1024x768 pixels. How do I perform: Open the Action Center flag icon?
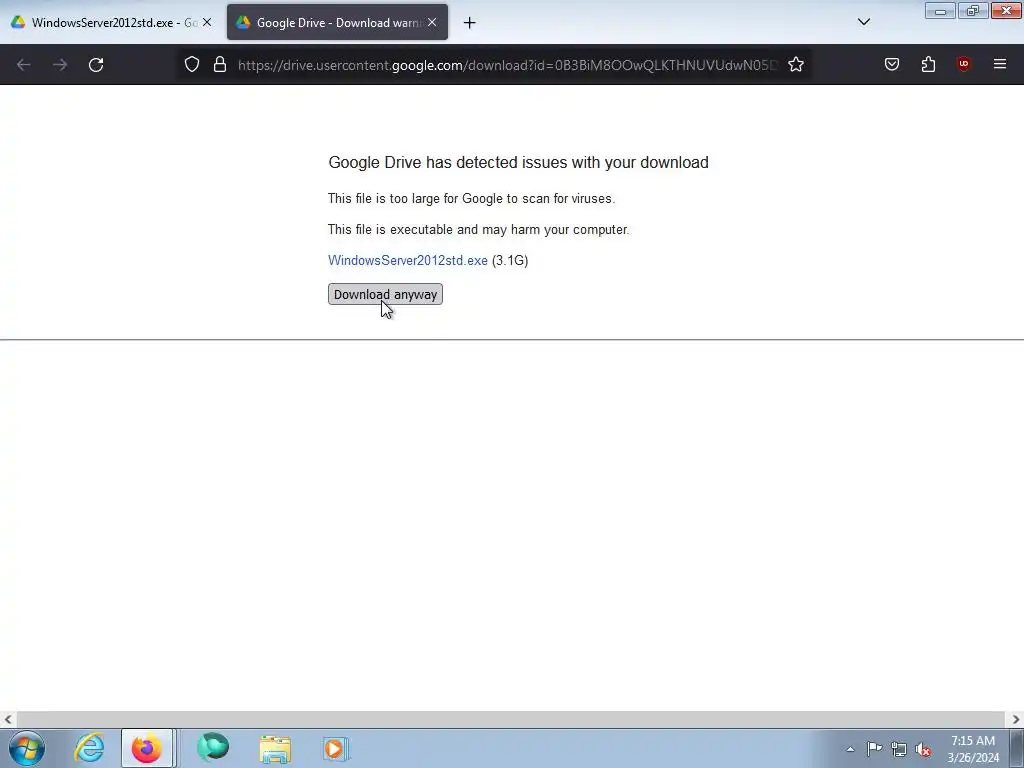click(874, 749)
